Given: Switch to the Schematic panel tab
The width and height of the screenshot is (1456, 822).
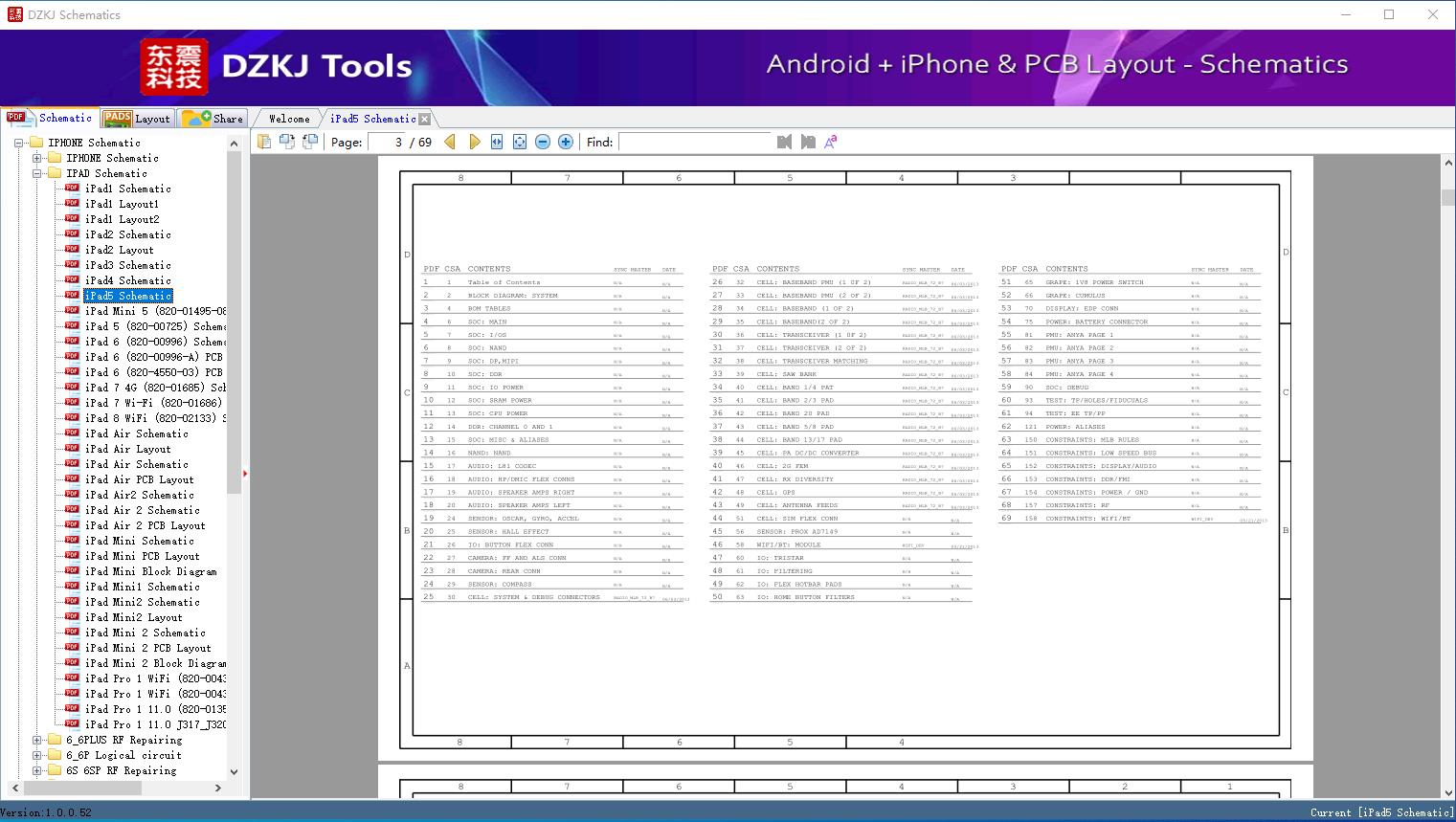Looking at the screenshot, I should click(x=50, y=118).
